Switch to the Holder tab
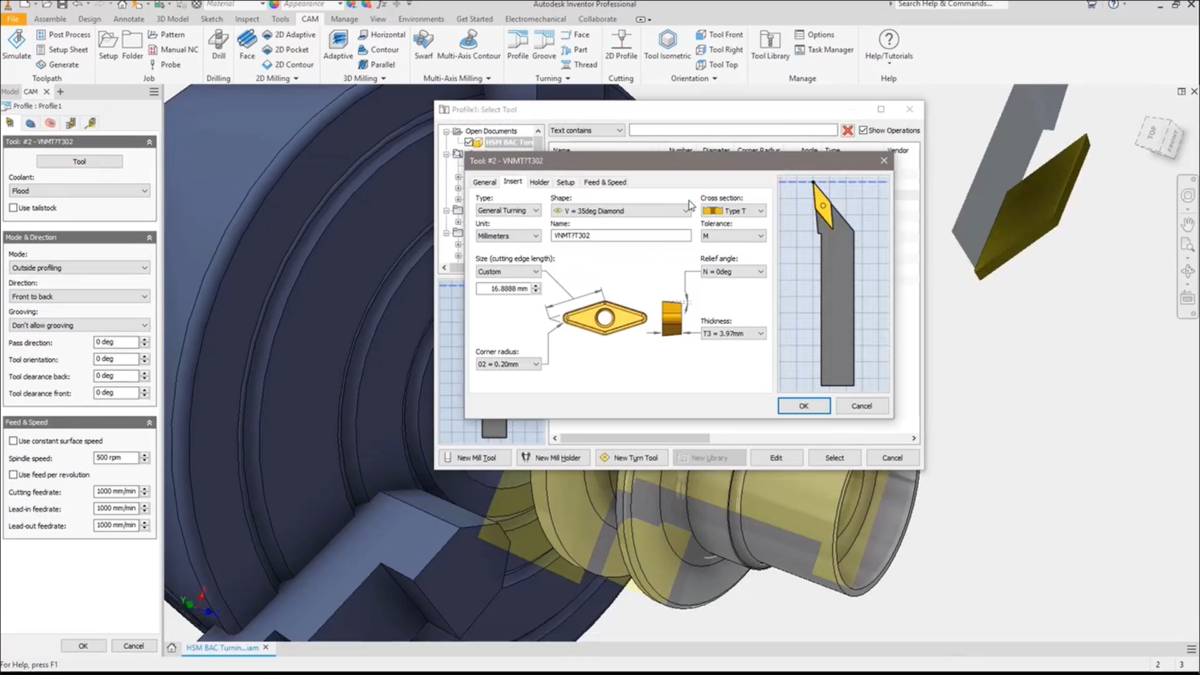Screen dimensions: 1200x675 tap(539, 182)
